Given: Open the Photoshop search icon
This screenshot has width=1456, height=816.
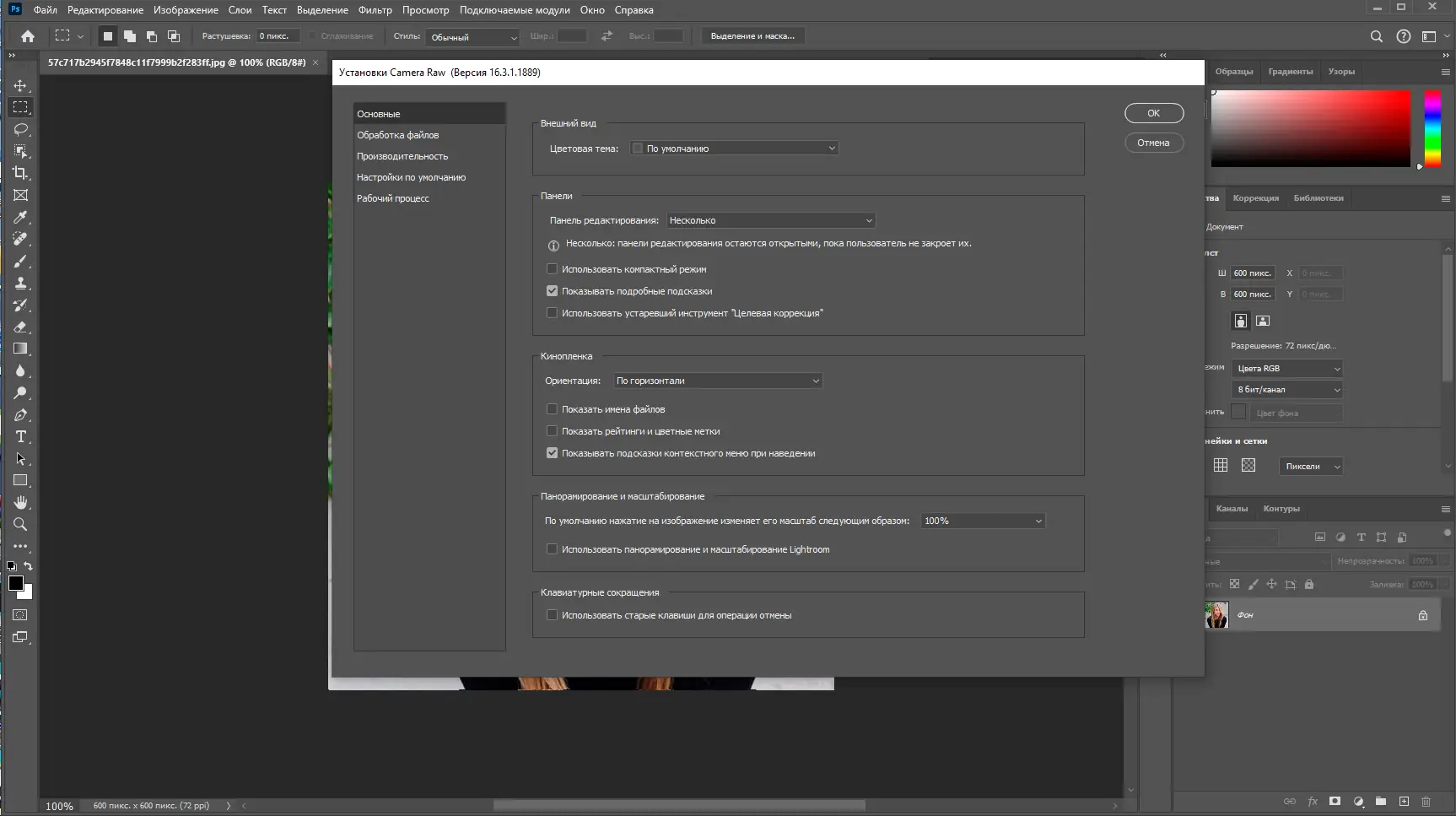Looking at the screenshot, I should coord(1377,36).
